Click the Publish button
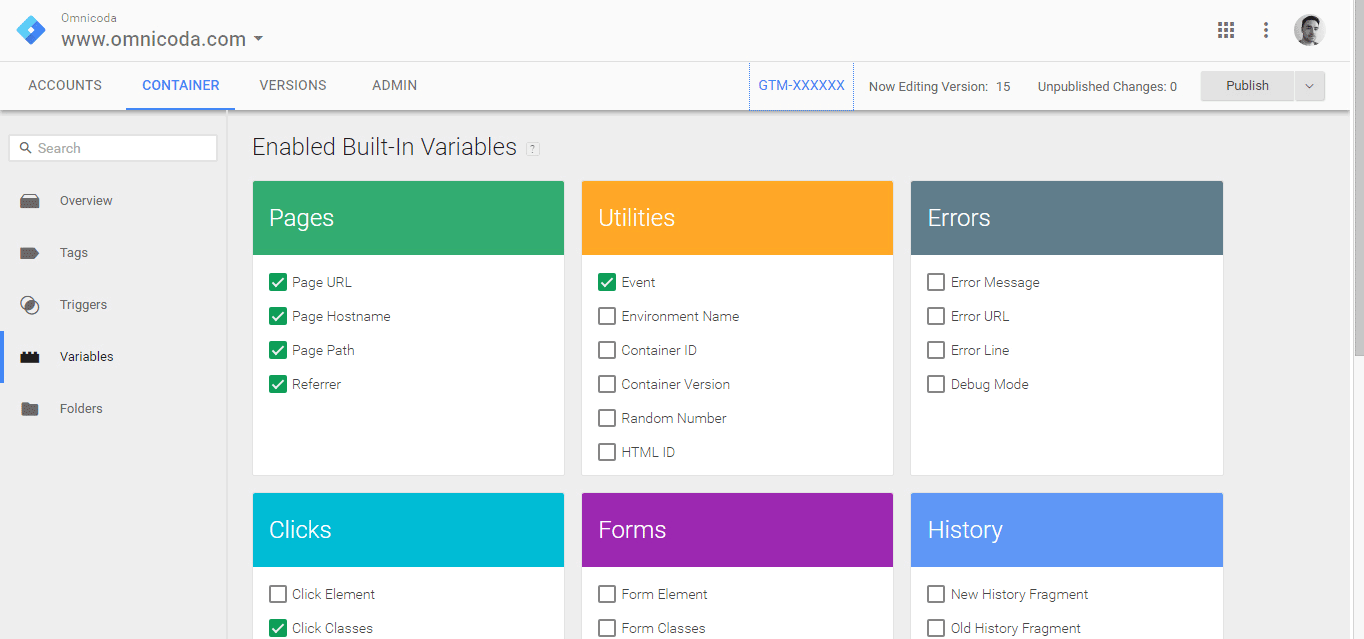This screenshot has width=1364, height=639. [x=1246, y=85]
